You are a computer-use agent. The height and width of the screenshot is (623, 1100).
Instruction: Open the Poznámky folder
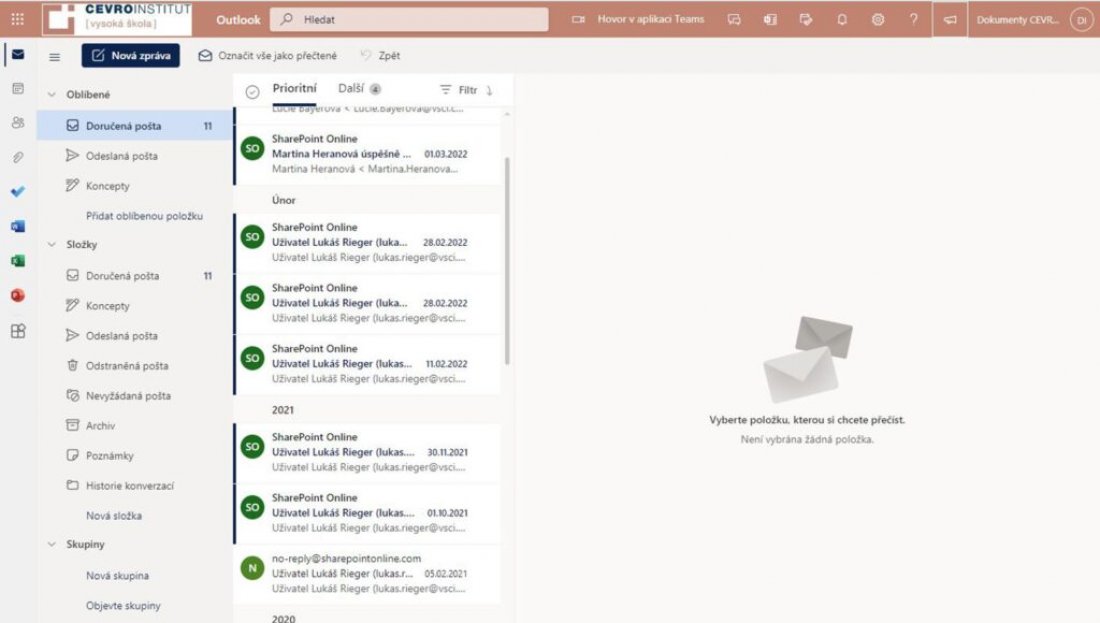(x=135, y=455)
